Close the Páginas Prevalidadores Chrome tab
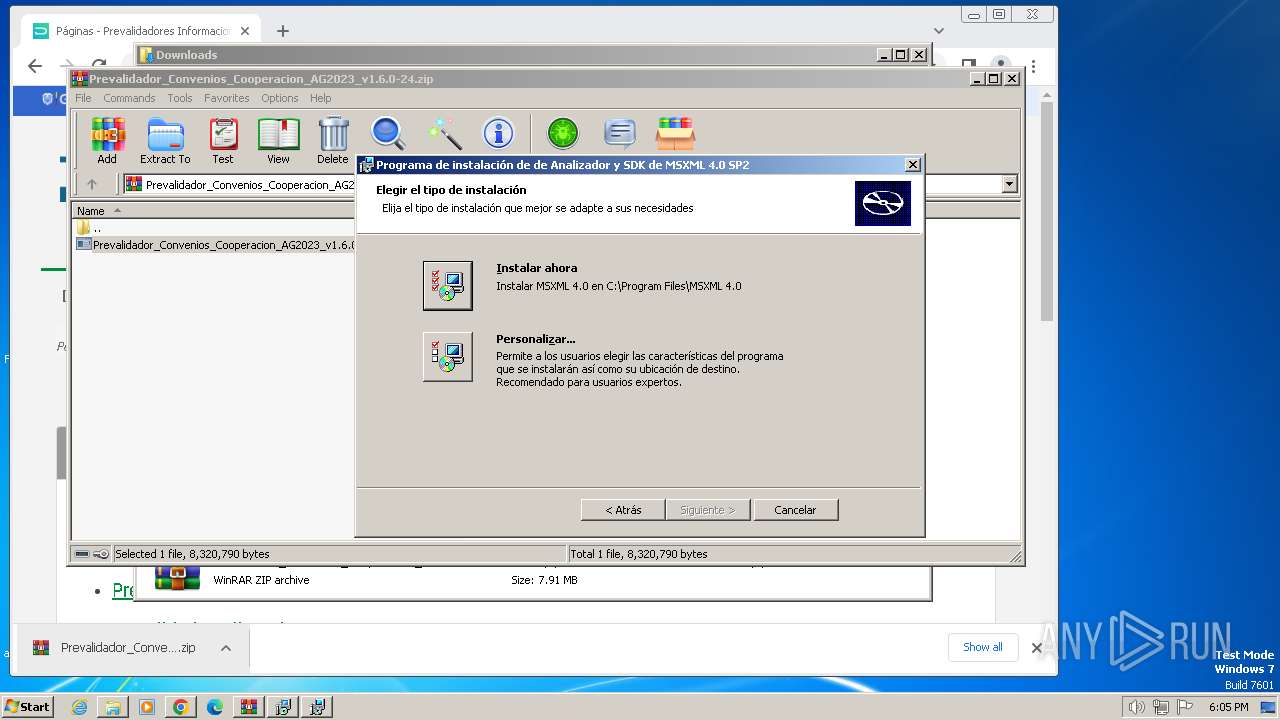Image resolution: width=1280 pixels, height=720 pixels. [245, 31]
